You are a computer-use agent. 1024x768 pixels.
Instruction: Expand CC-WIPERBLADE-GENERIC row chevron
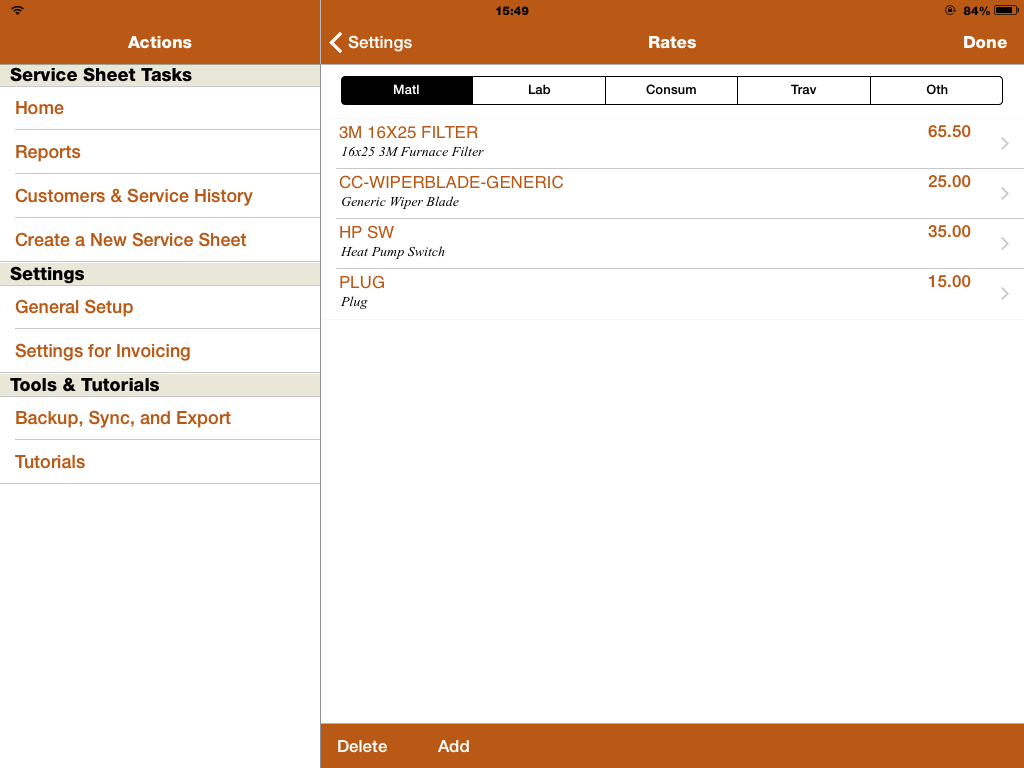pos(1004,194)
